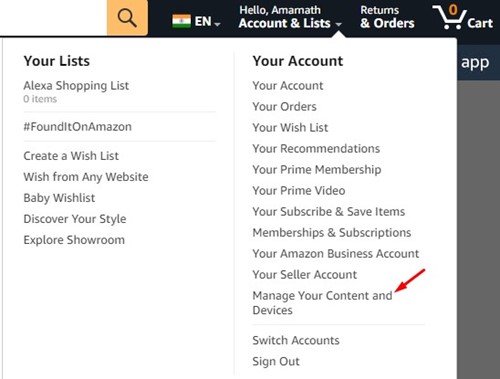This screenshot has width=500, height=379.
Task: Click Alexa Shopping List
Action: [x=76, y=86]
